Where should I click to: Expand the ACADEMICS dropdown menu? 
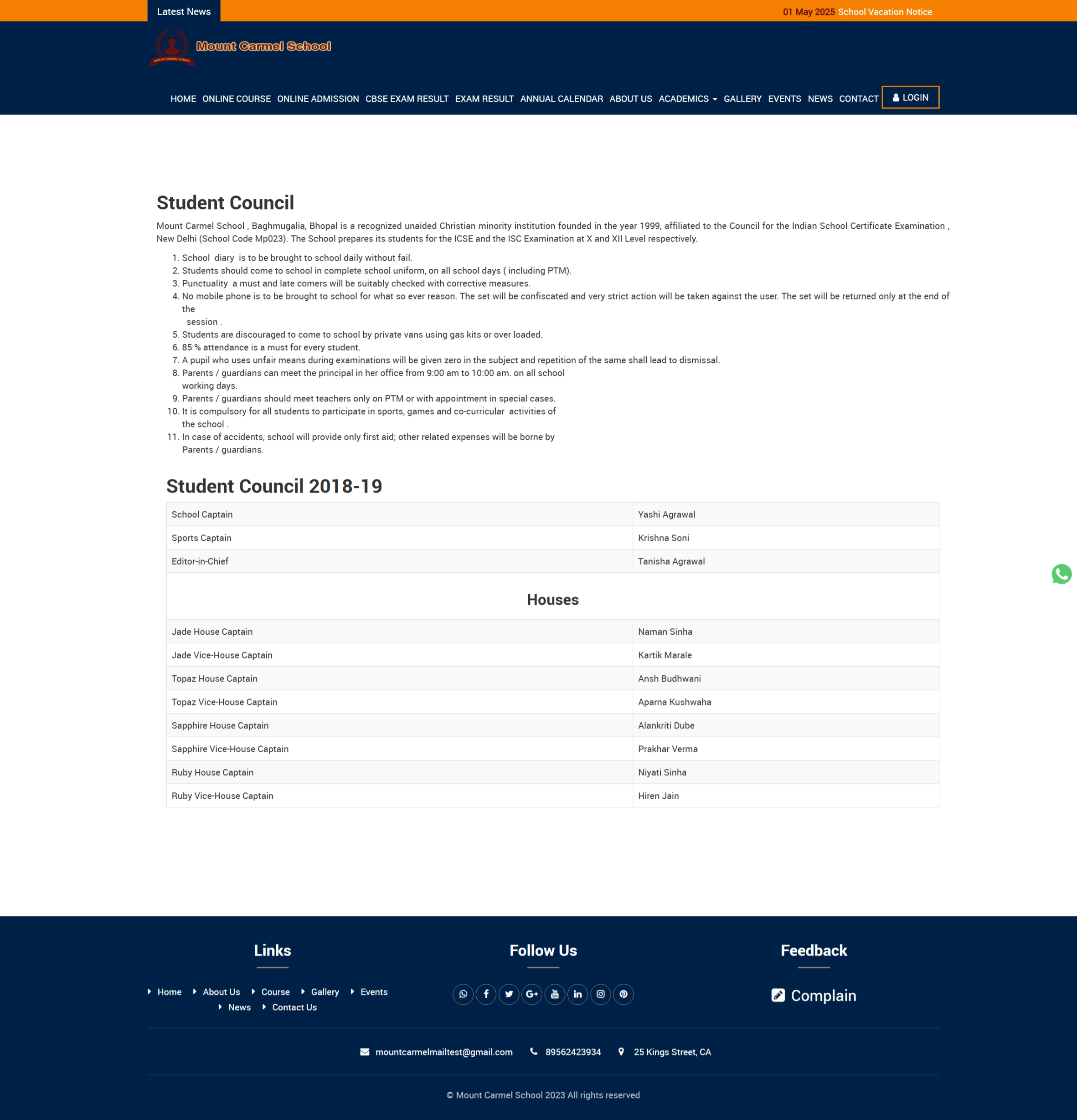688,99
